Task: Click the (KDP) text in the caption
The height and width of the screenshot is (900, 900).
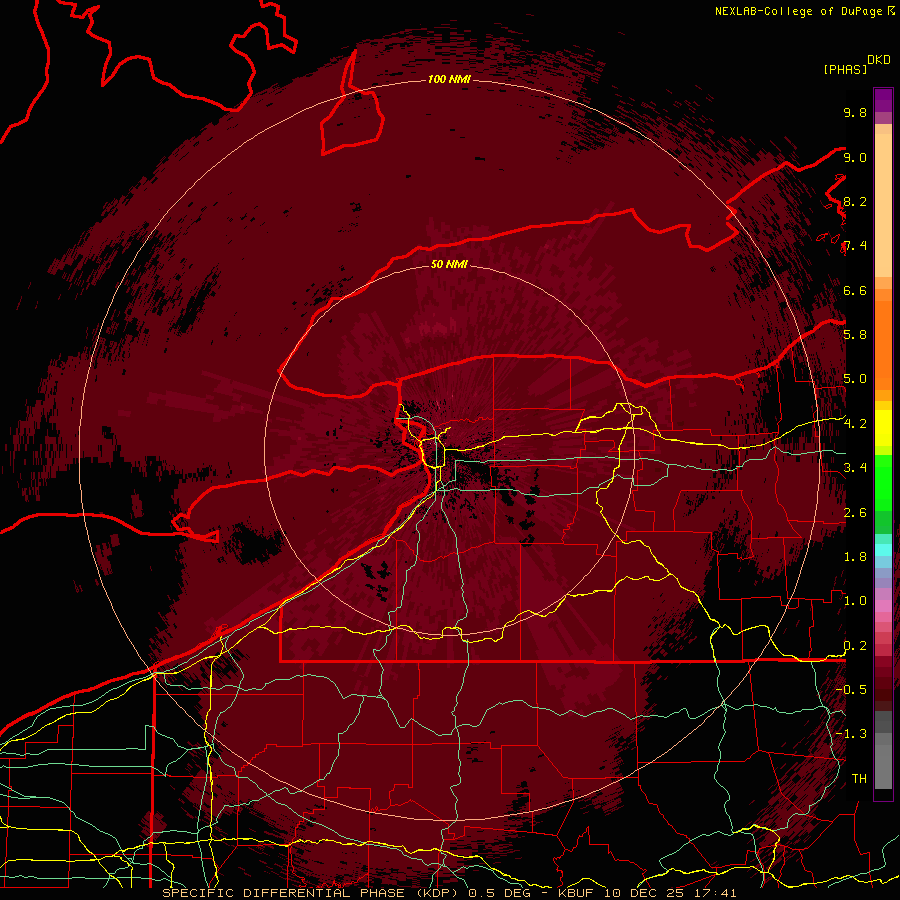Action: pyautogui.click(x=439, y=893)
